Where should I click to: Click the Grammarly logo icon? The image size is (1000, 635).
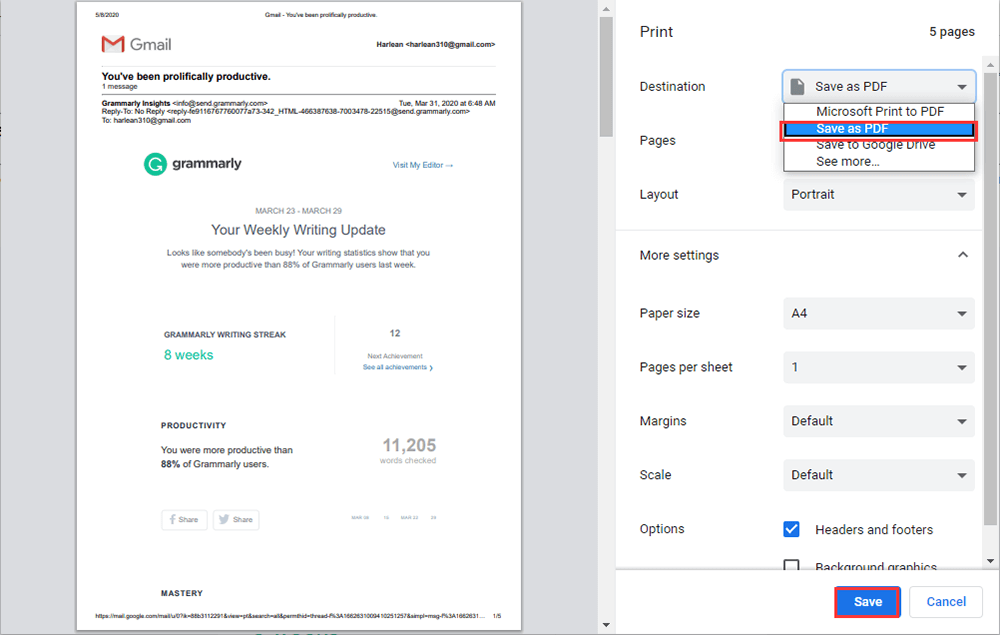pos(155,164)
